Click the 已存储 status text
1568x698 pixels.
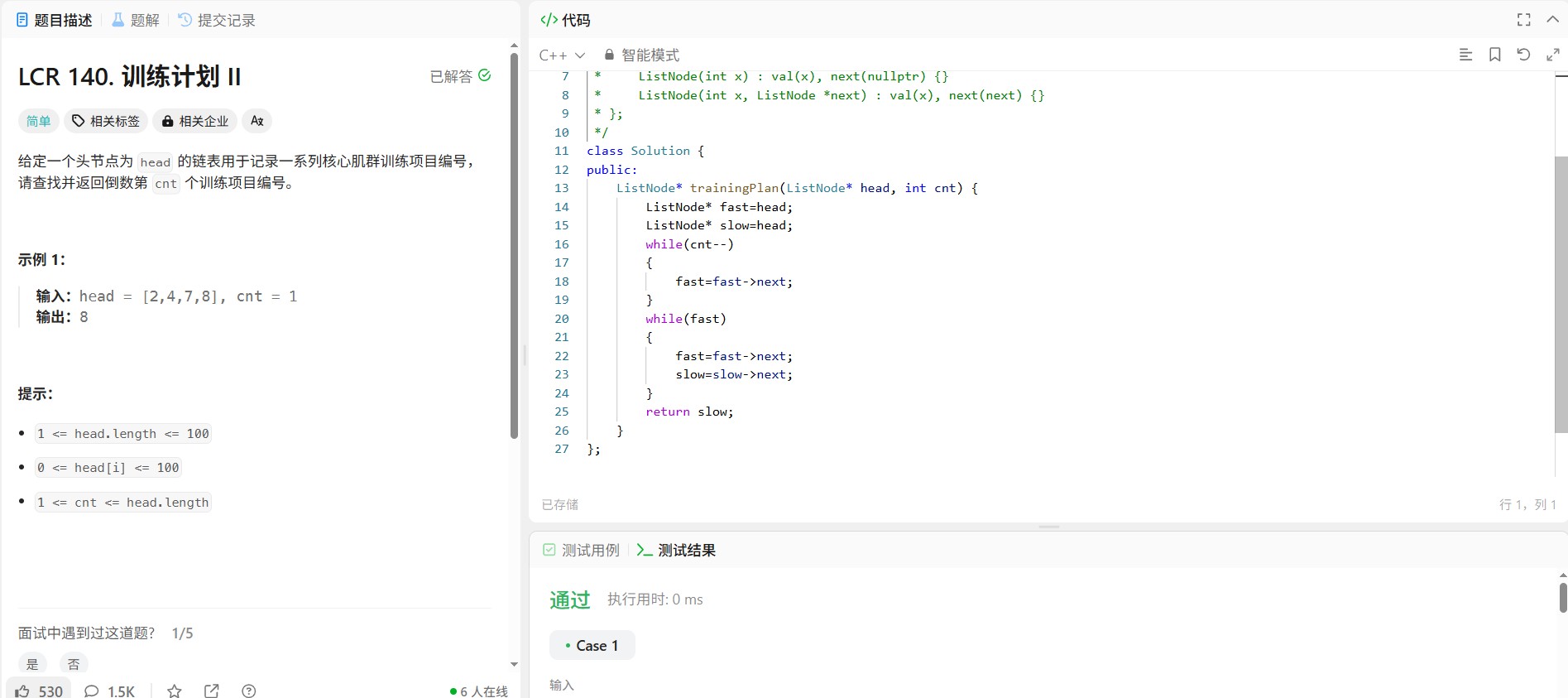click(x=560, y=504)
